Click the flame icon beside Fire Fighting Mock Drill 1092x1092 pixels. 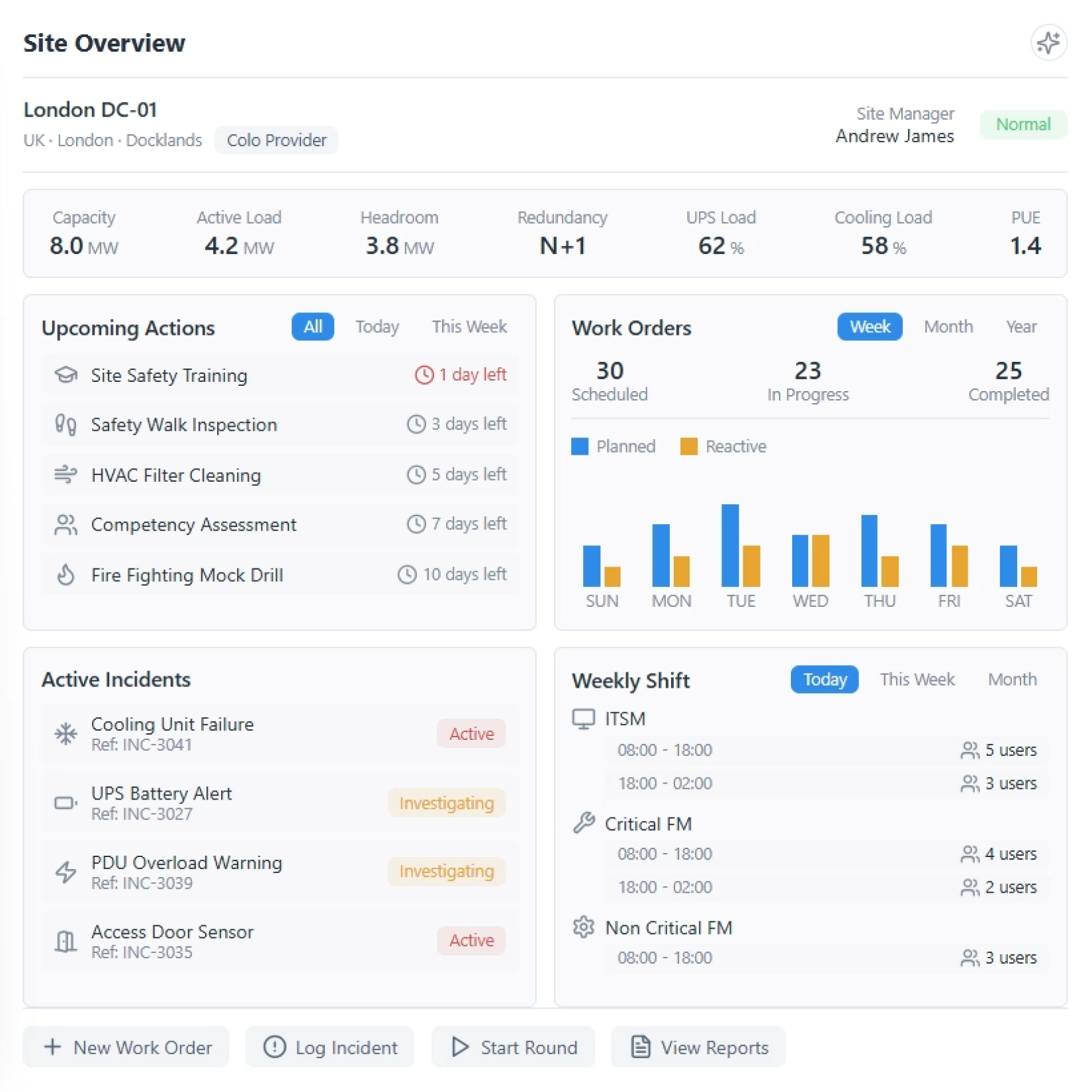click(66, 574)
